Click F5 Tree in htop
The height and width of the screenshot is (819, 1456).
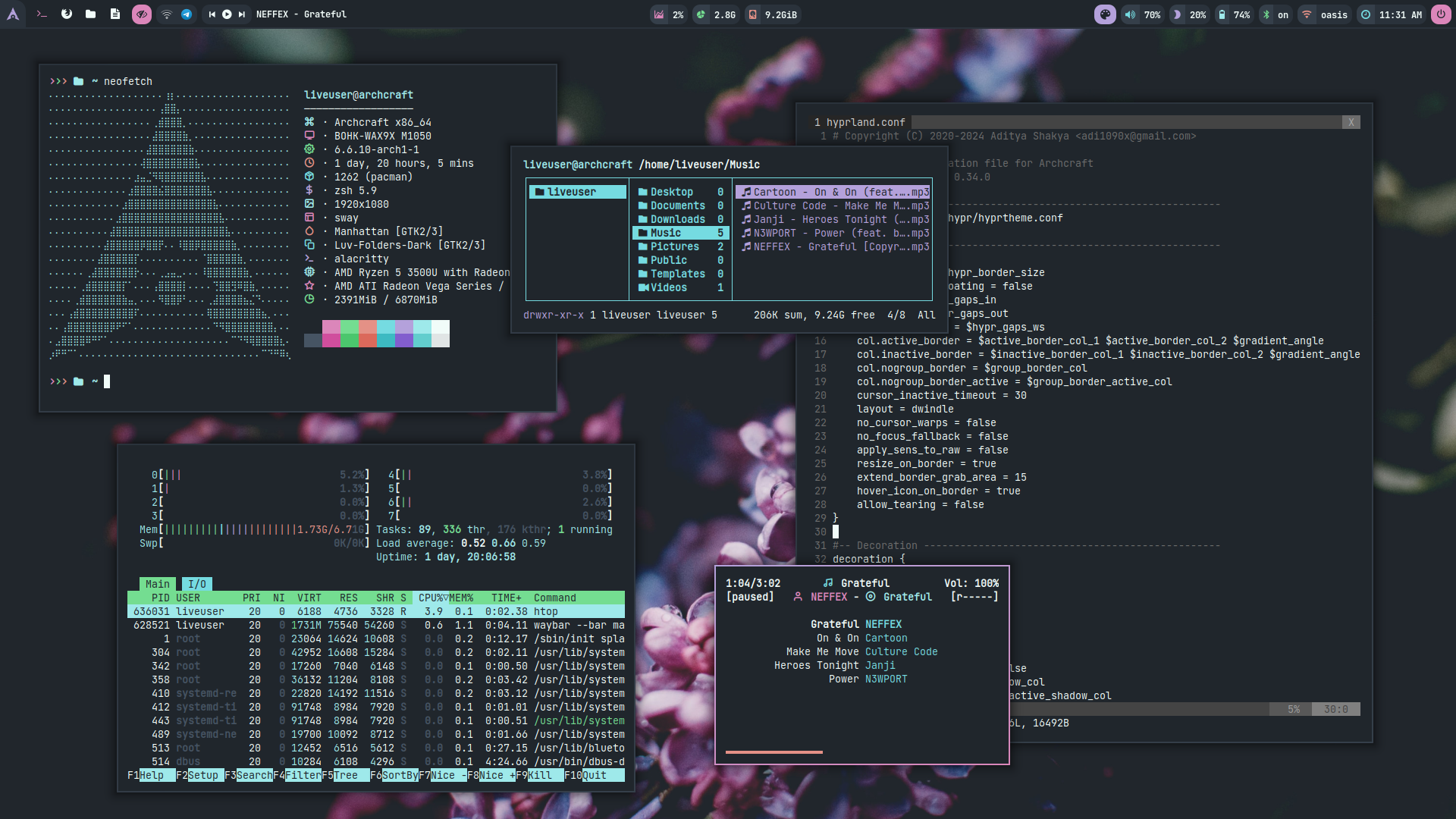tap(346, 775)
